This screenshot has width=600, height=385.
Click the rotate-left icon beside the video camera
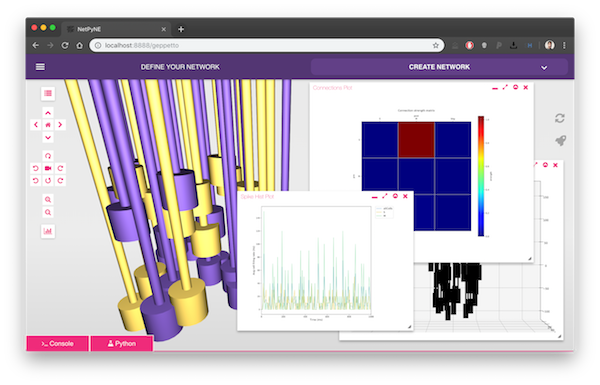click(36, 168)
